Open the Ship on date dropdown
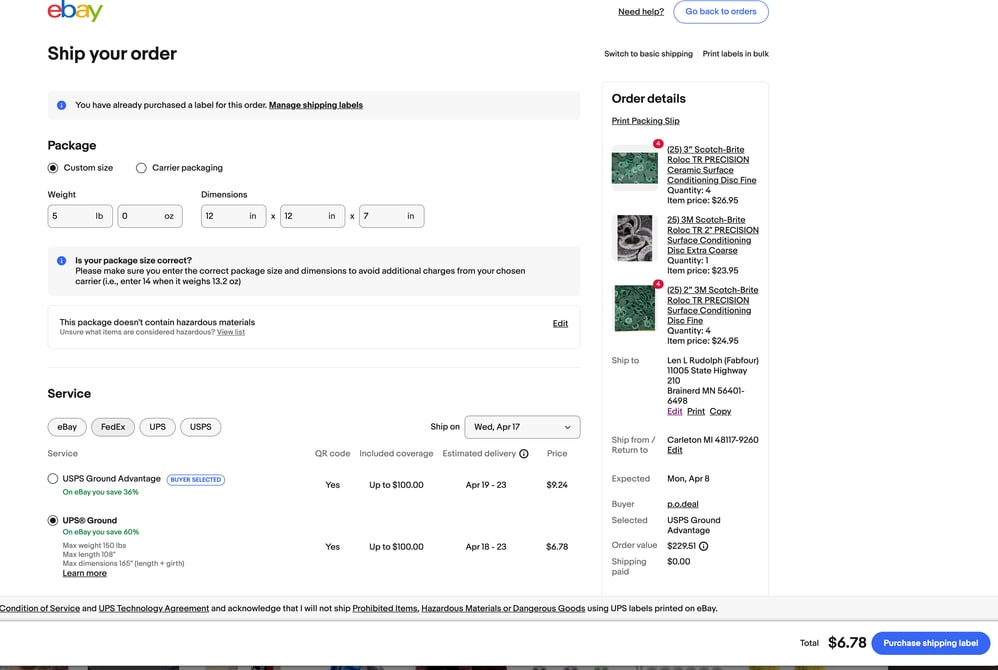This screenshot has width=998, height=670. (522, 427)
